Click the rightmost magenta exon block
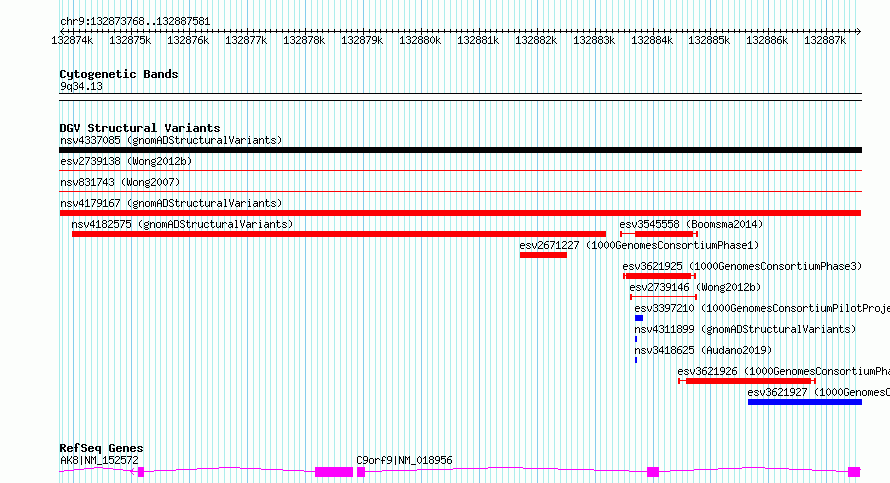The image size is (890, 483). (x=854, y=472)
